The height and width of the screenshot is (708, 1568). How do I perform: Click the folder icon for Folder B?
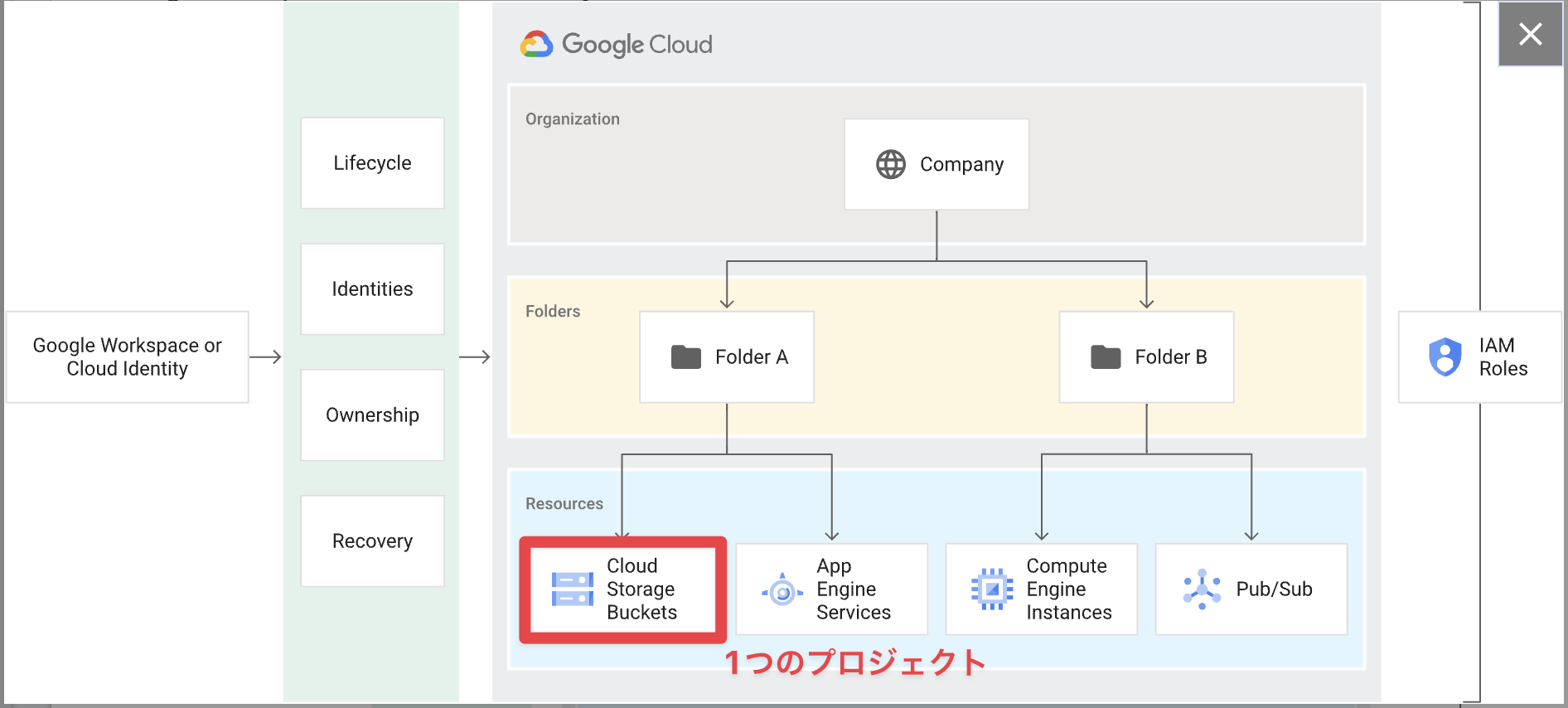(1106, 357)
